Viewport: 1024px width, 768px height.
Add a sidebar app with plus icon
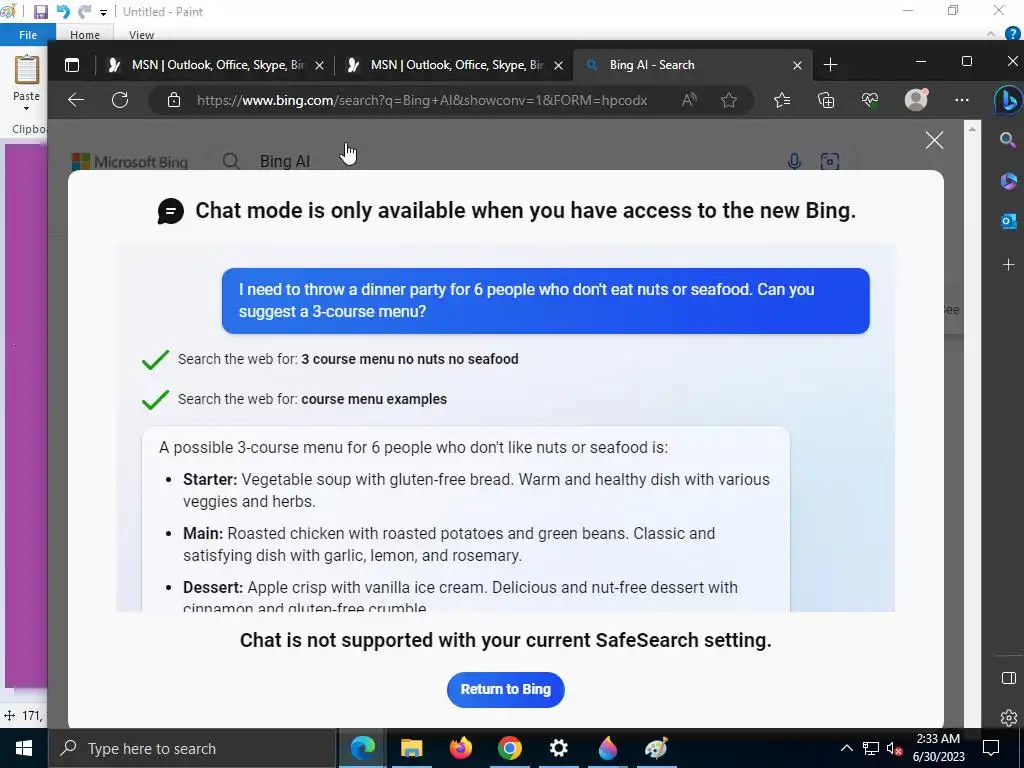coord(1008,264)
